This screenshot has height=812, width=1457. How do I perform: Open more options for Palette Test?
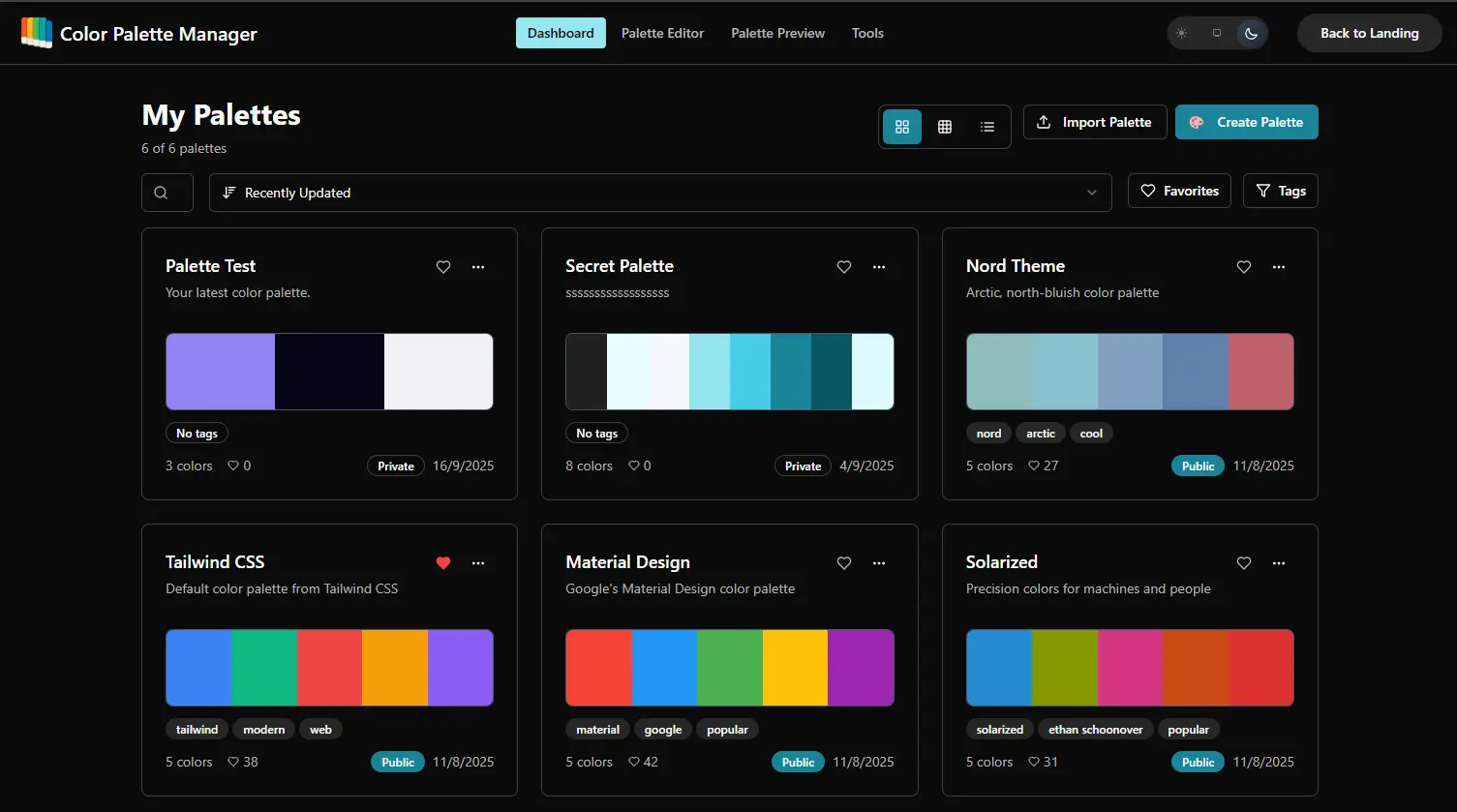(478, 267)
